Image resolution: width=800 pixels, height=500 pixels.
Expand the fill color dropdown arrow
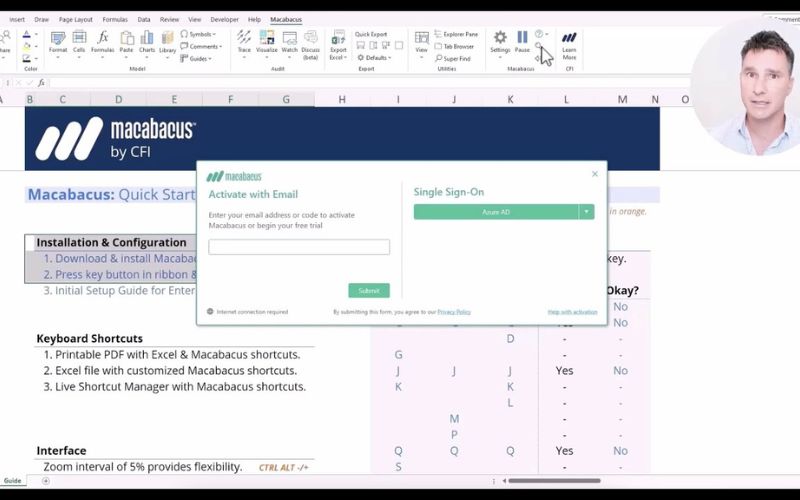coord(36,46)
